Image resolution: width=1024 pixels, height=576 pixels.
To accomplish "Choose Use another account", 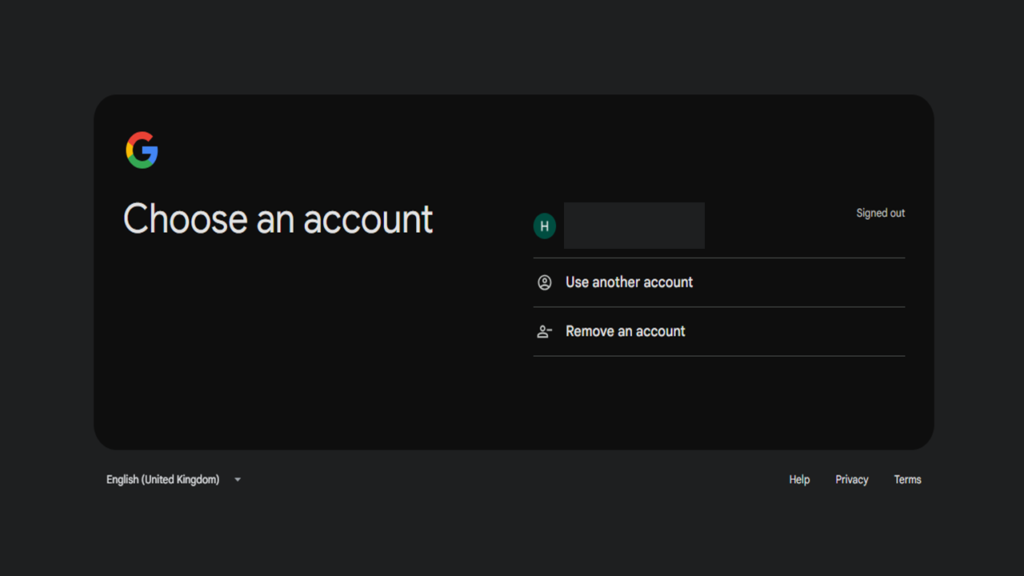I will click(x=629, y=282).
